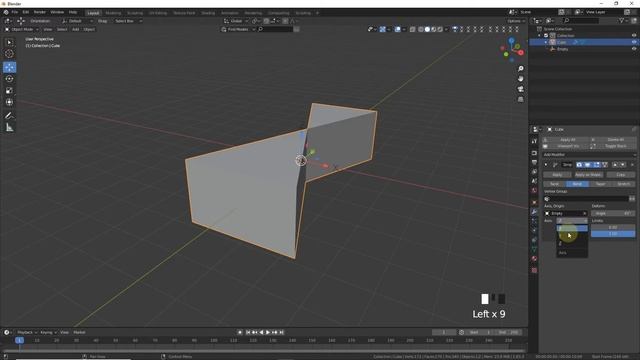Image resolution: width=640 pixels, height=360 pixels.
Task: Select the Transform tool in the toolbar
Action: coord(9,102)
